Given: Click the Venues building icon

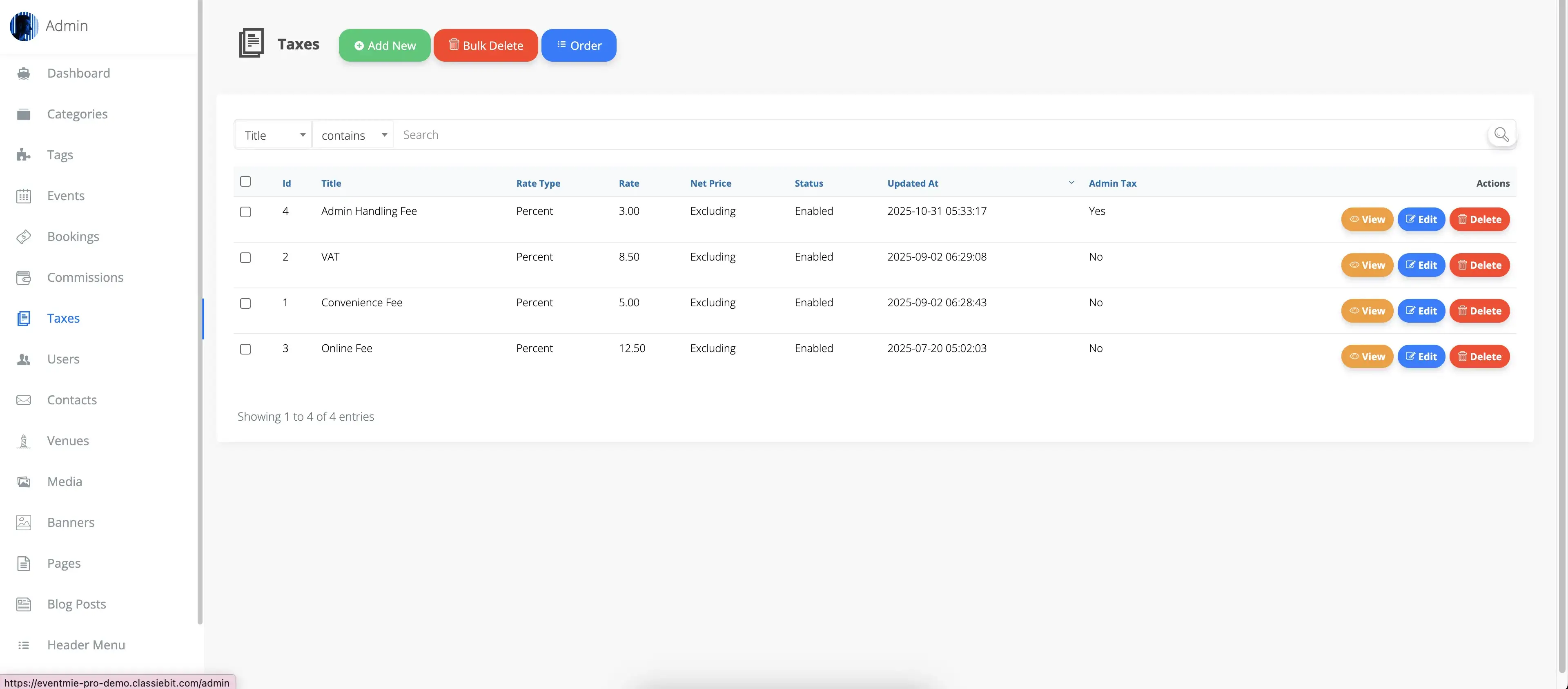Looking at the screenshot, I should click(24, 441).
